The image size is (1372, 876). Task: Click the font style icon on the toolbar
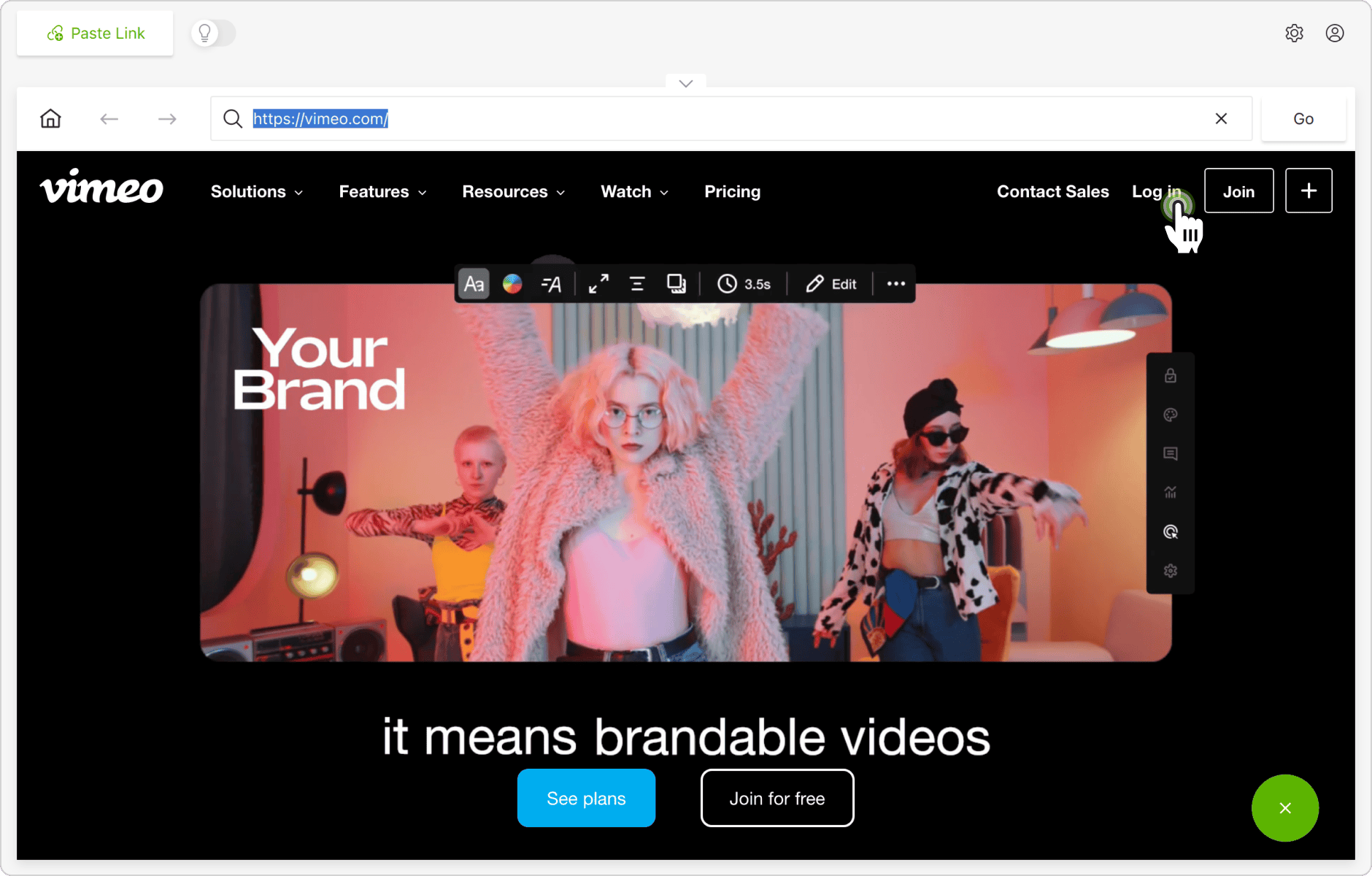[x=552, y=284]
